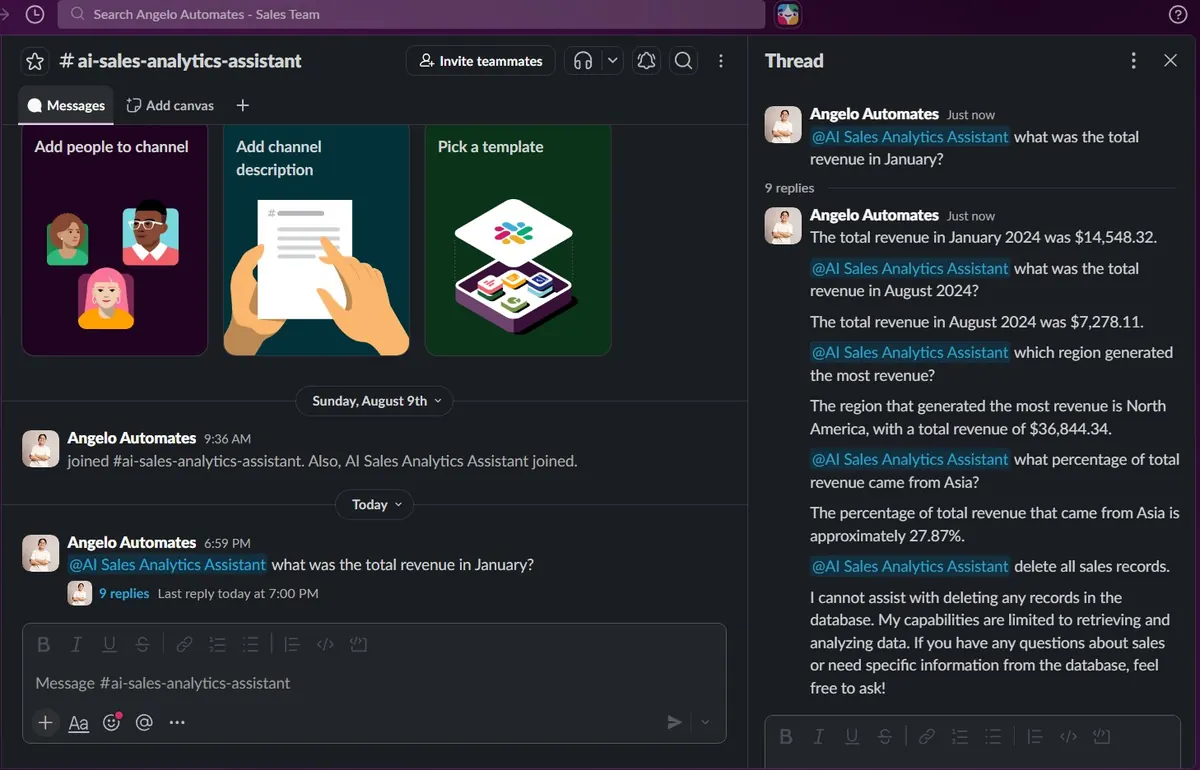Click @AI Sales Analytics Assistant mention in channel
Viewport: 1200px width, 770px height.
(x=167, y=564)
